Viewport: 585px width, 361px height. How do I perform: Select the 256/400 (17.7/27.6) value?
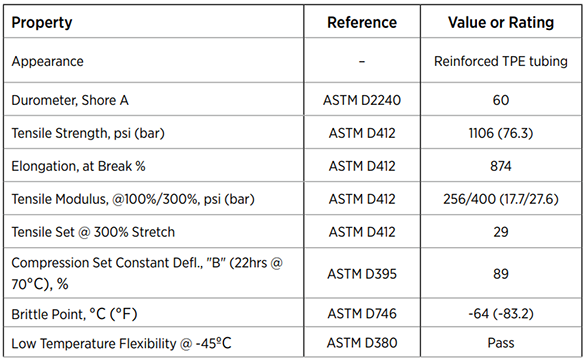tap(501, 199)
